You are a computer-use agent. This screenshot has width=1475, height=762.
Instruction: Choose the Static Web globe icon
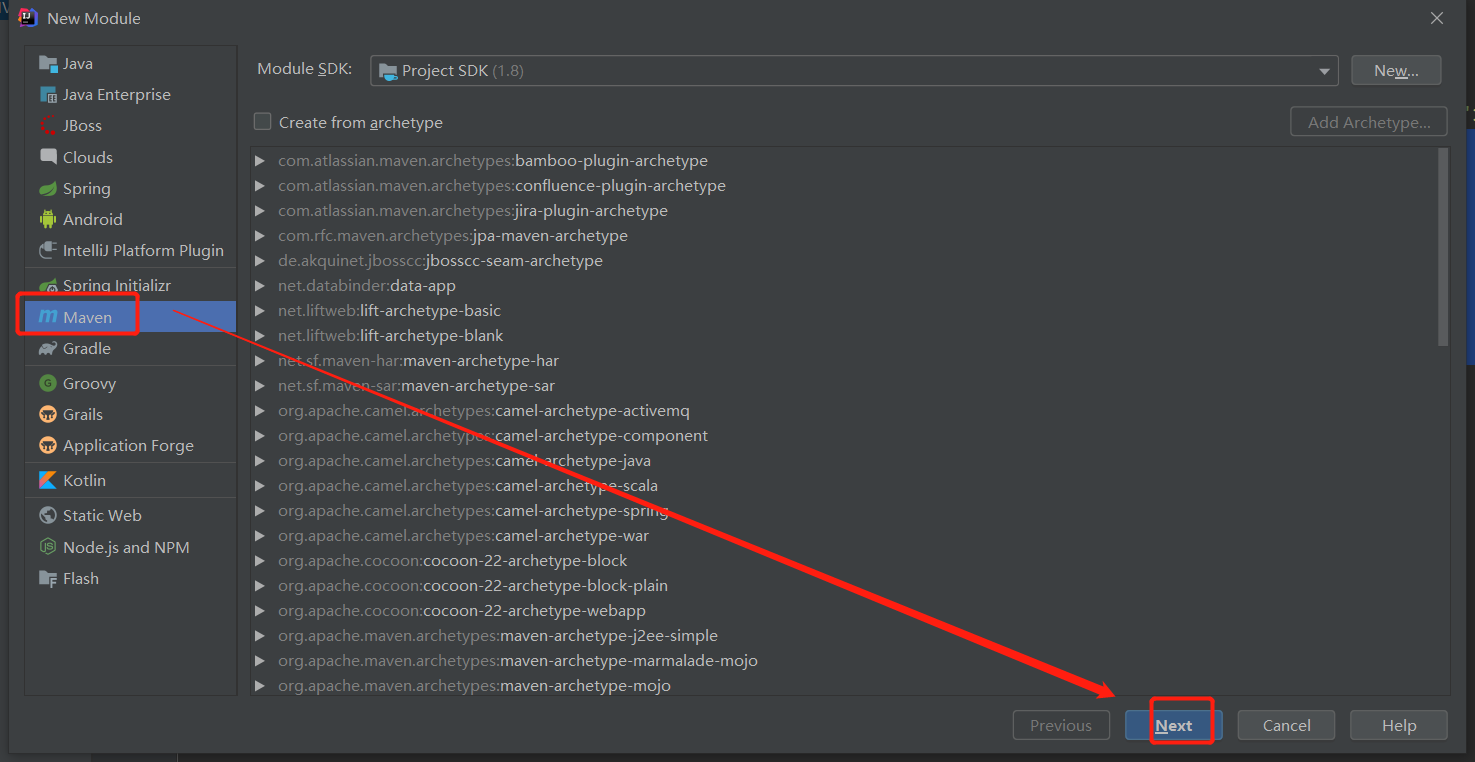pos(48,516)
